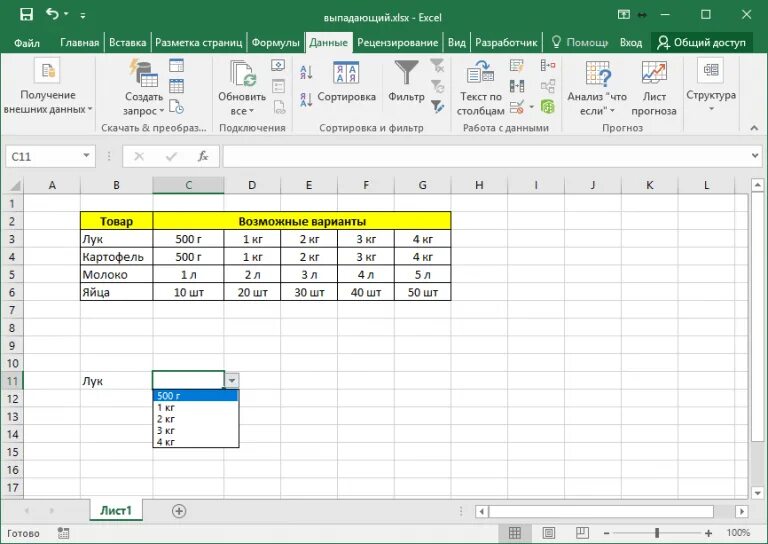Switch to the Вид tab
Viewport: 768px width, 544px height.
456,43
